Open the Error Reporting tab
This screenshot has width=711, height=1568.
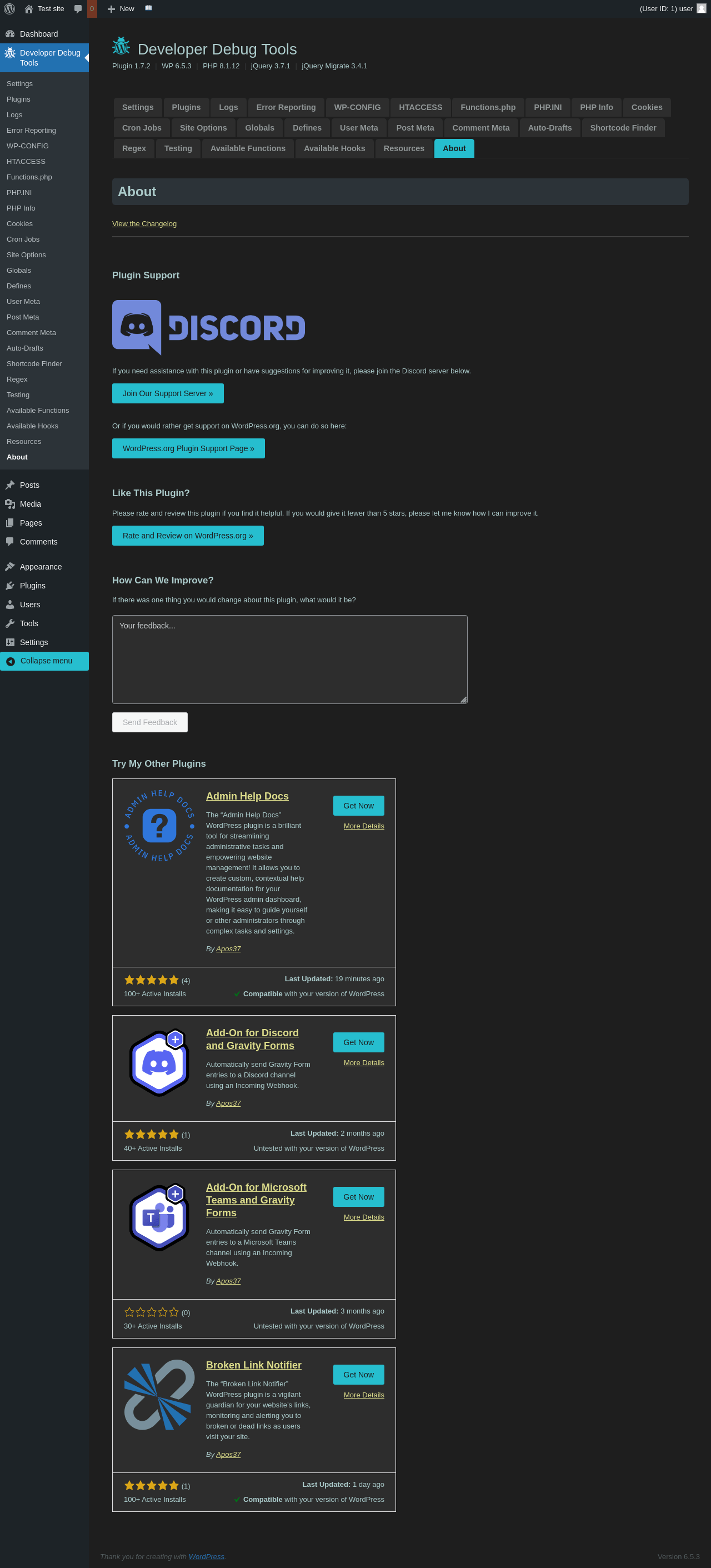(x=286, y=107)
